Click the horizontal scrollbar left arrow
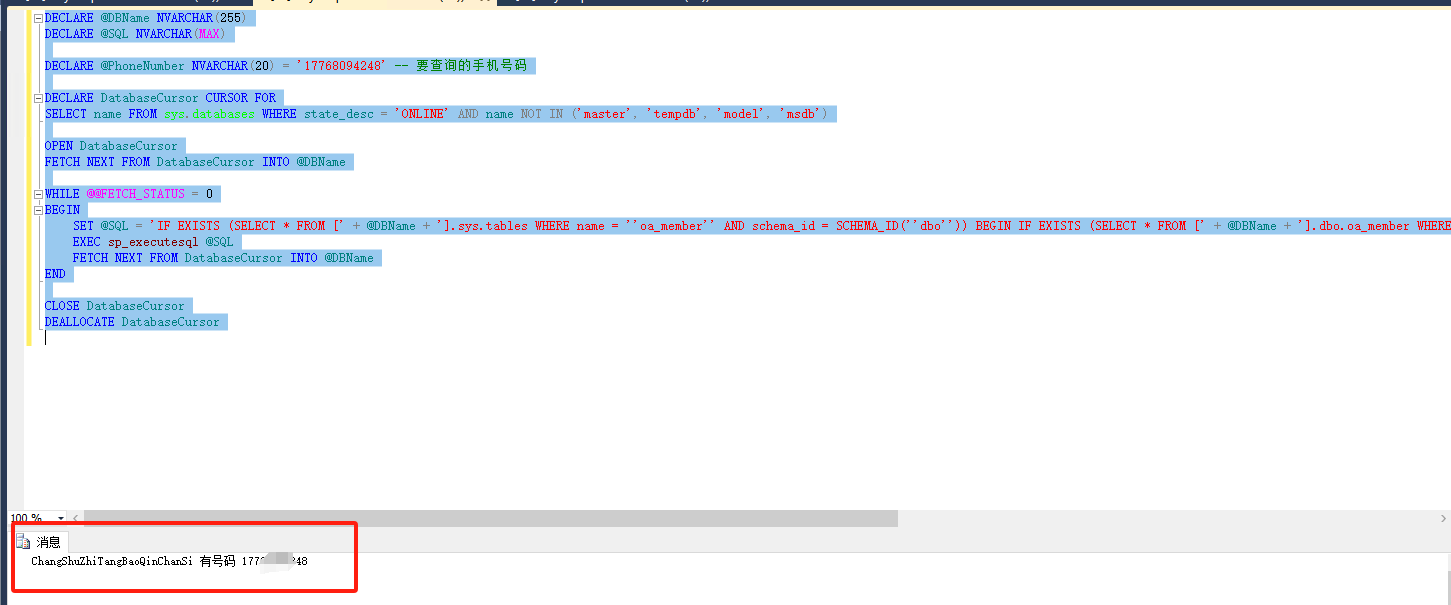This screenshot has height=605, width=1451. click(76, 519)
